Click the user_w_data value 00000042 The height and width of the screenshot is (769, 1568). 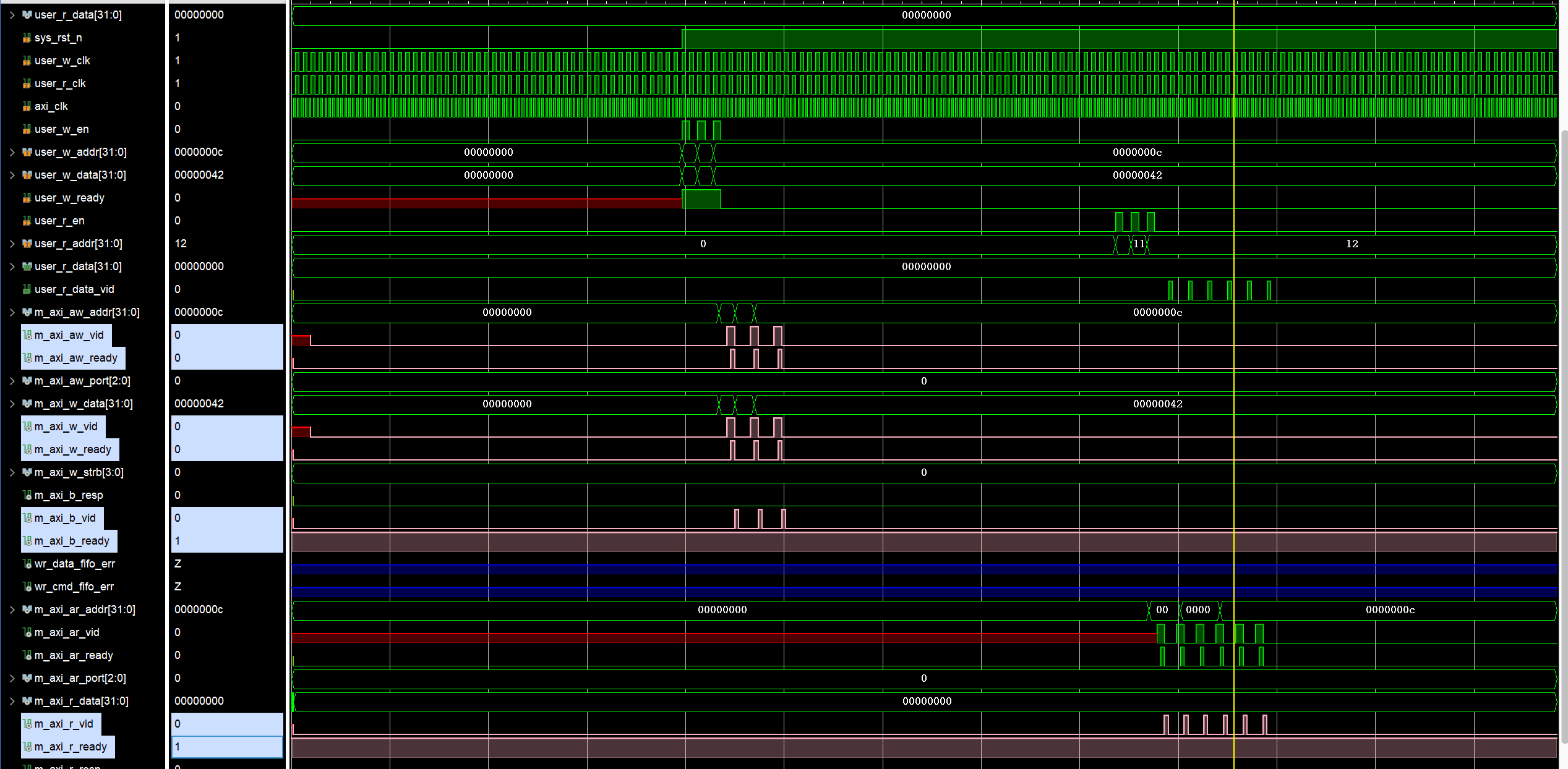[x=199, y=175]
